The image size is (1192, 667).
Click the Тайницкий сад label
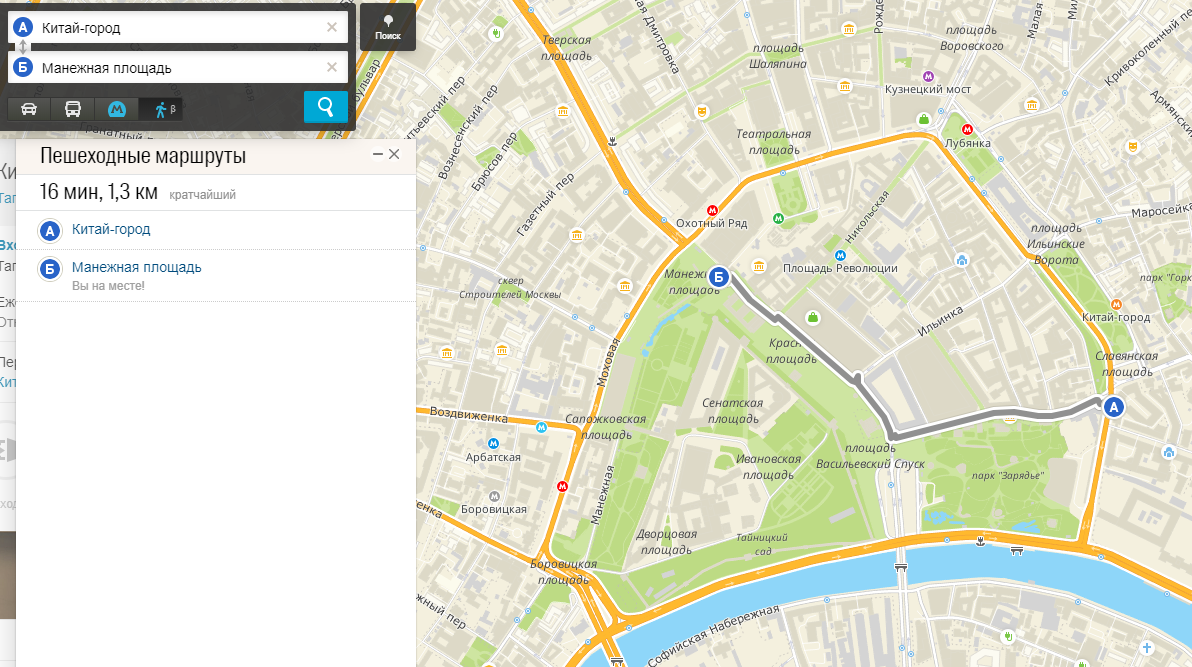coord(762,544)
